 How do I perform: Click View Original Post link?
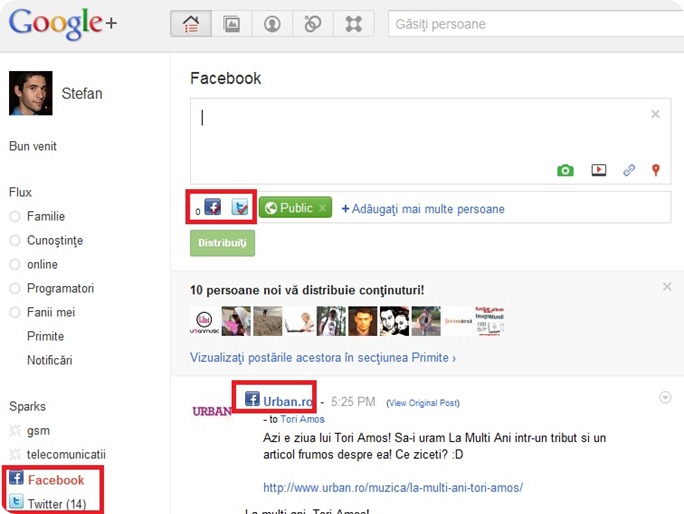423,403
